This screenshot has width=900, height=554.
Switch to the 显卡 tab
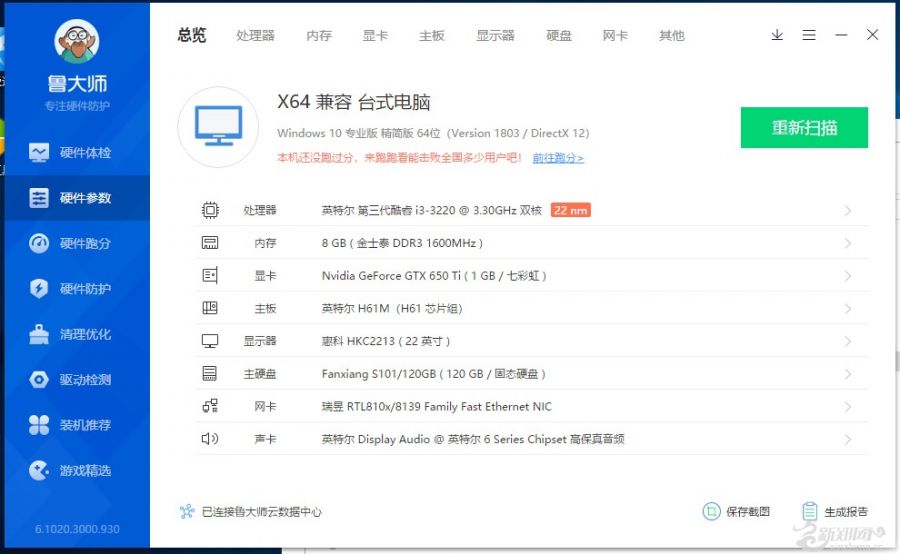coord(375,36)
